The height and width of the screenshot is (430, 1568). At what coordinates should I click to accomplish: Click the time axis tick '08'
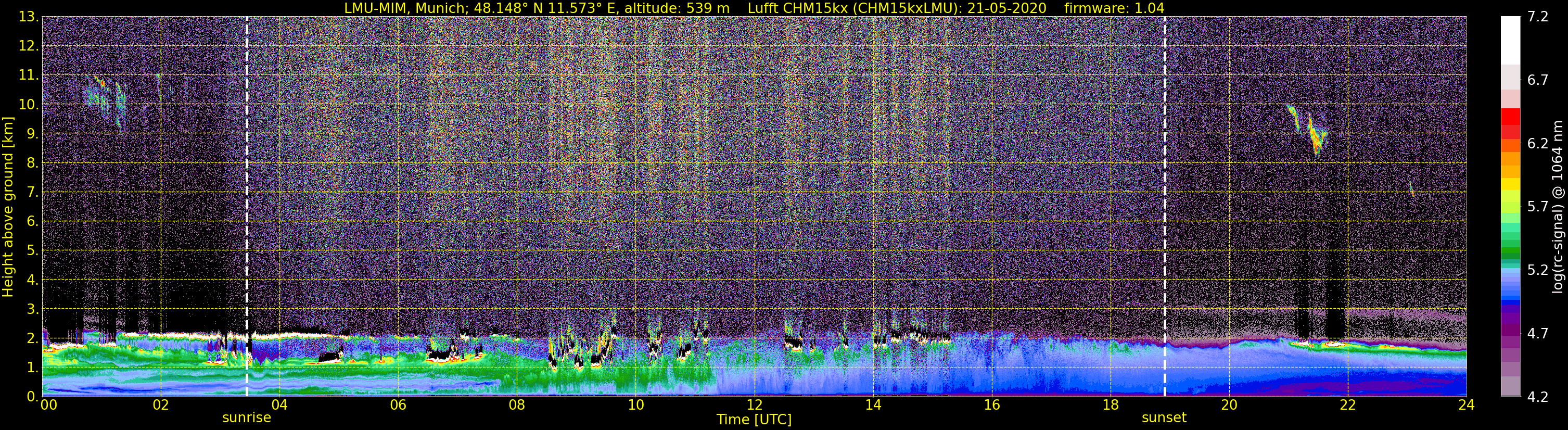click(517, 405)
